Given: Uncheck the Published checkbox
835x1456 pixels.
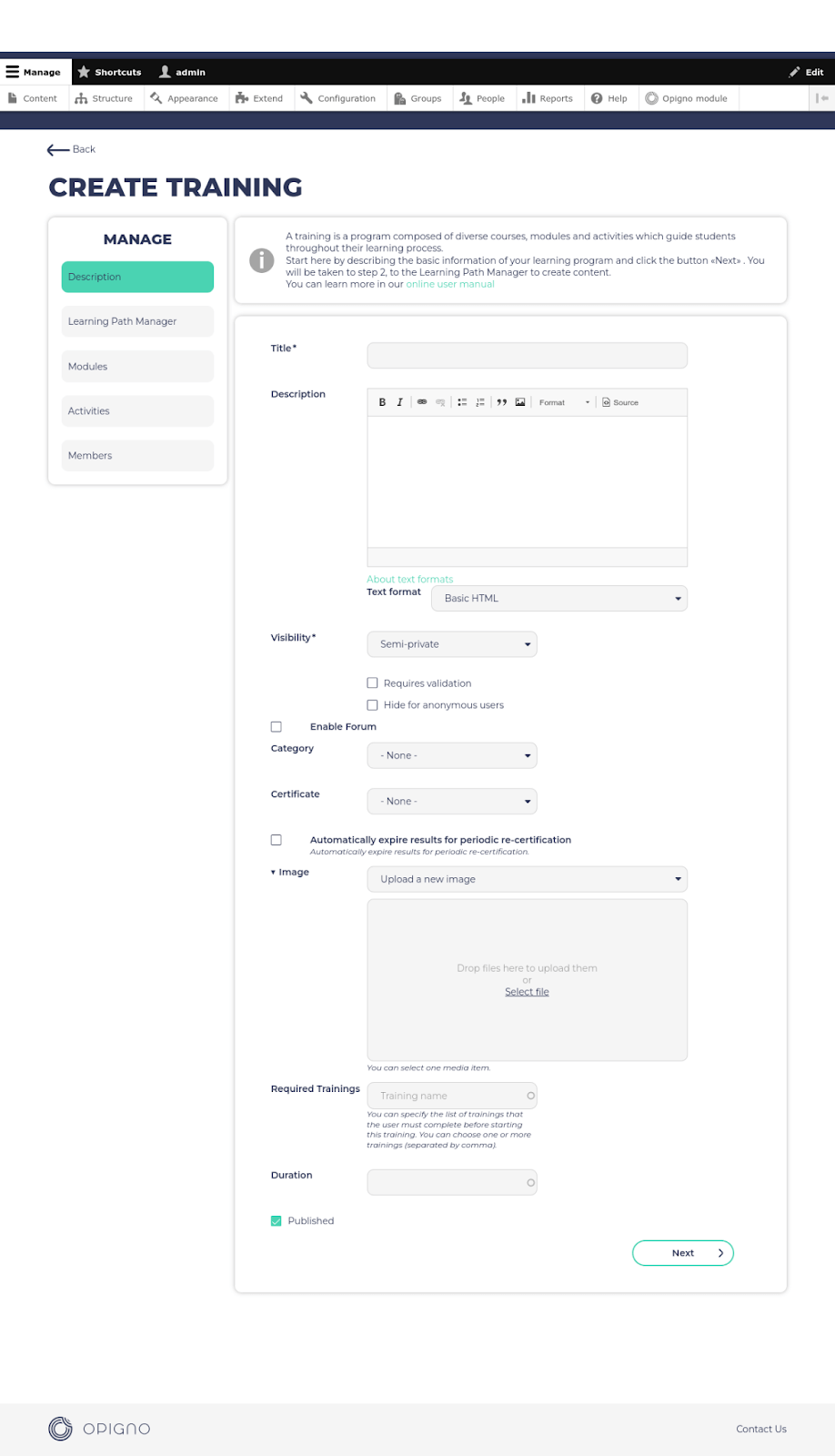Looking at the screenshot, I should [276, 1221].
